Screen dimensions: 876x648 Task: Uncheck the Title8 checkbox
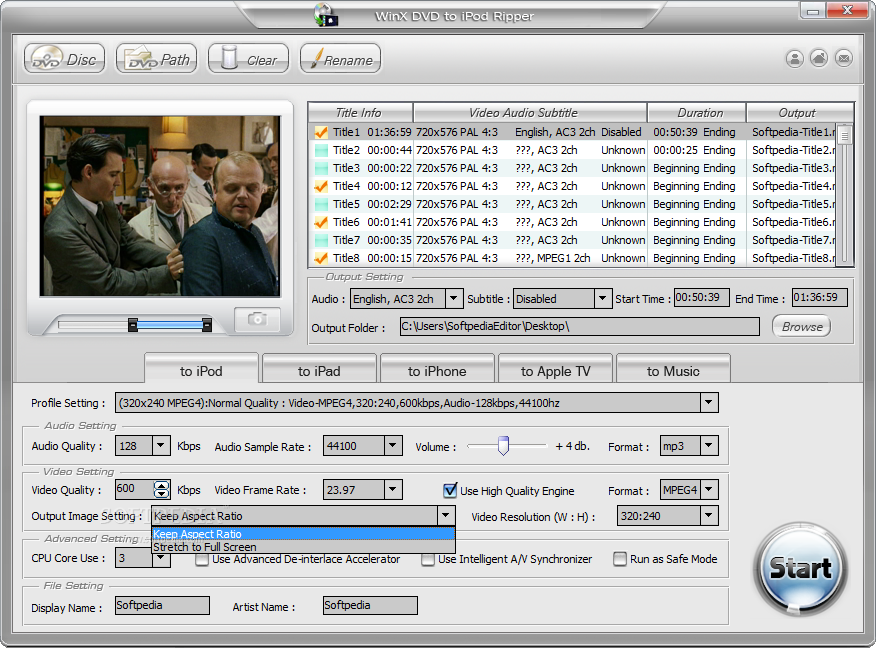click(321, 258)
